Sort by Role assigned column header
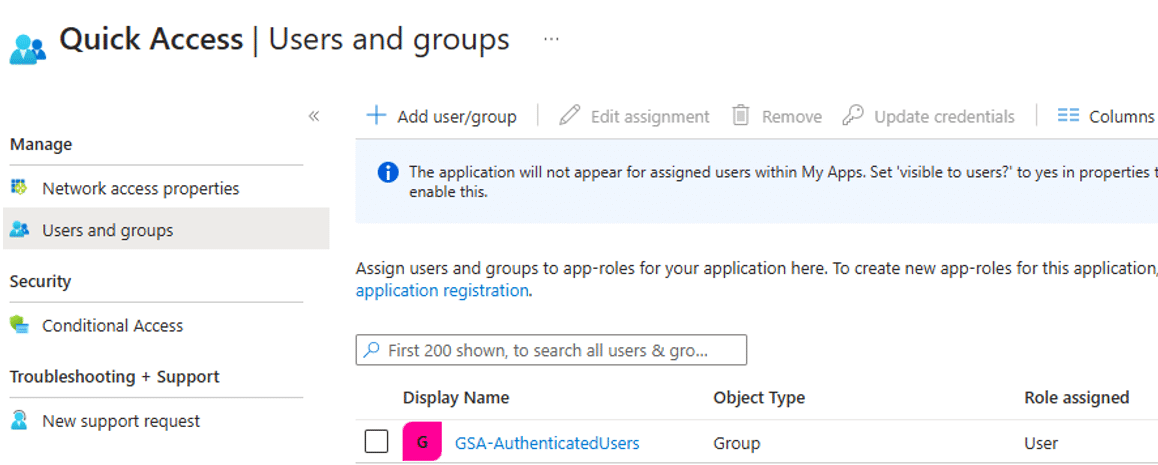Image resolution: width=1158 pixels, height=465 pixels. pyautogui.click(x=1076, y=397)
